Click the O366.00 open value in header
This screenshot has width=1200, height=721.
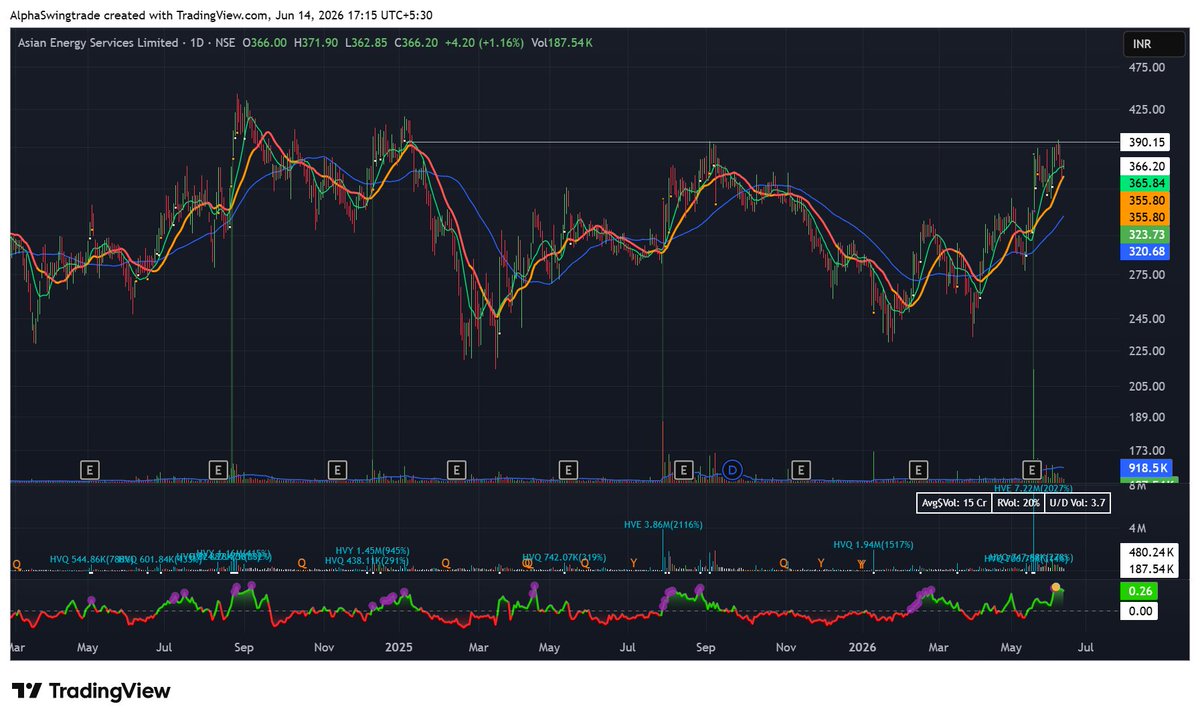coord(265,43)
